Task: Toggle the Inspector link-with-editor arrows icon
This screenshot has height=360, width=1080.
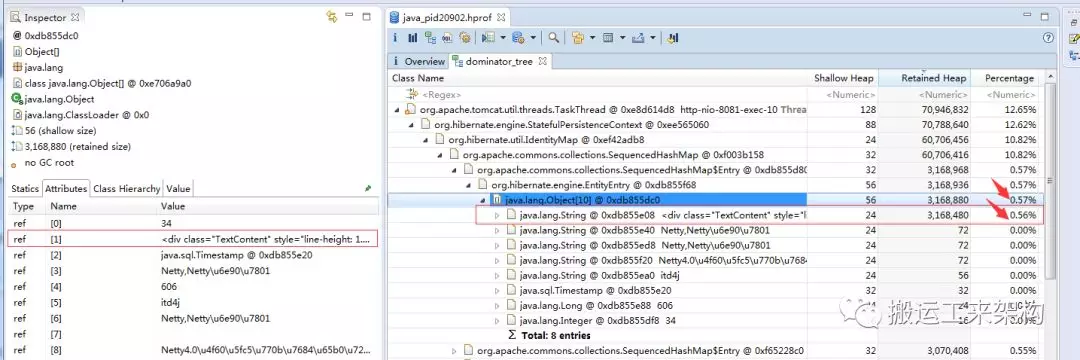Action: 332,17
